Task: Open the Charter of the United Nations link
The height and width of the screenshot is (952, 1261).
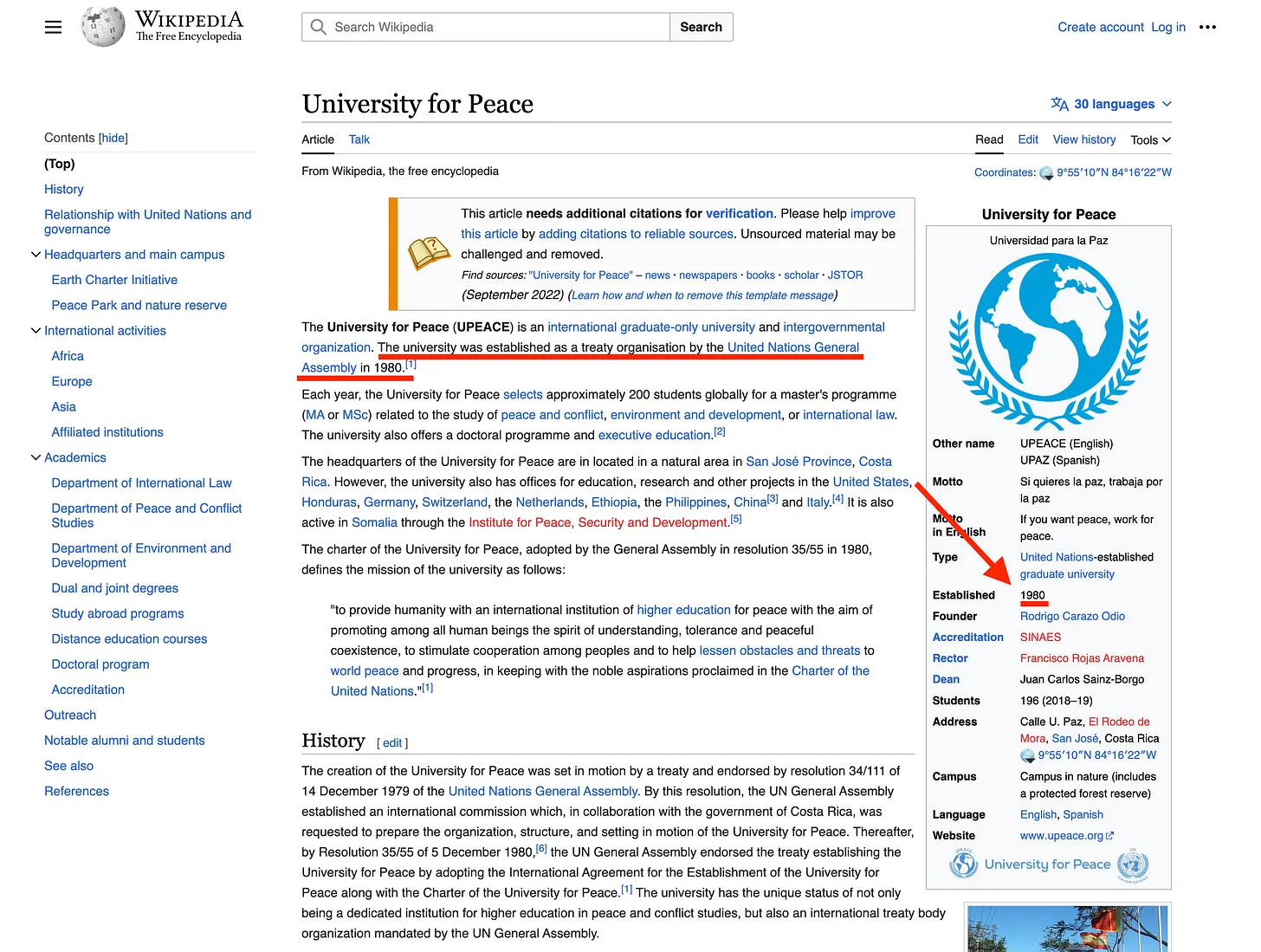Action: [831, 671]
